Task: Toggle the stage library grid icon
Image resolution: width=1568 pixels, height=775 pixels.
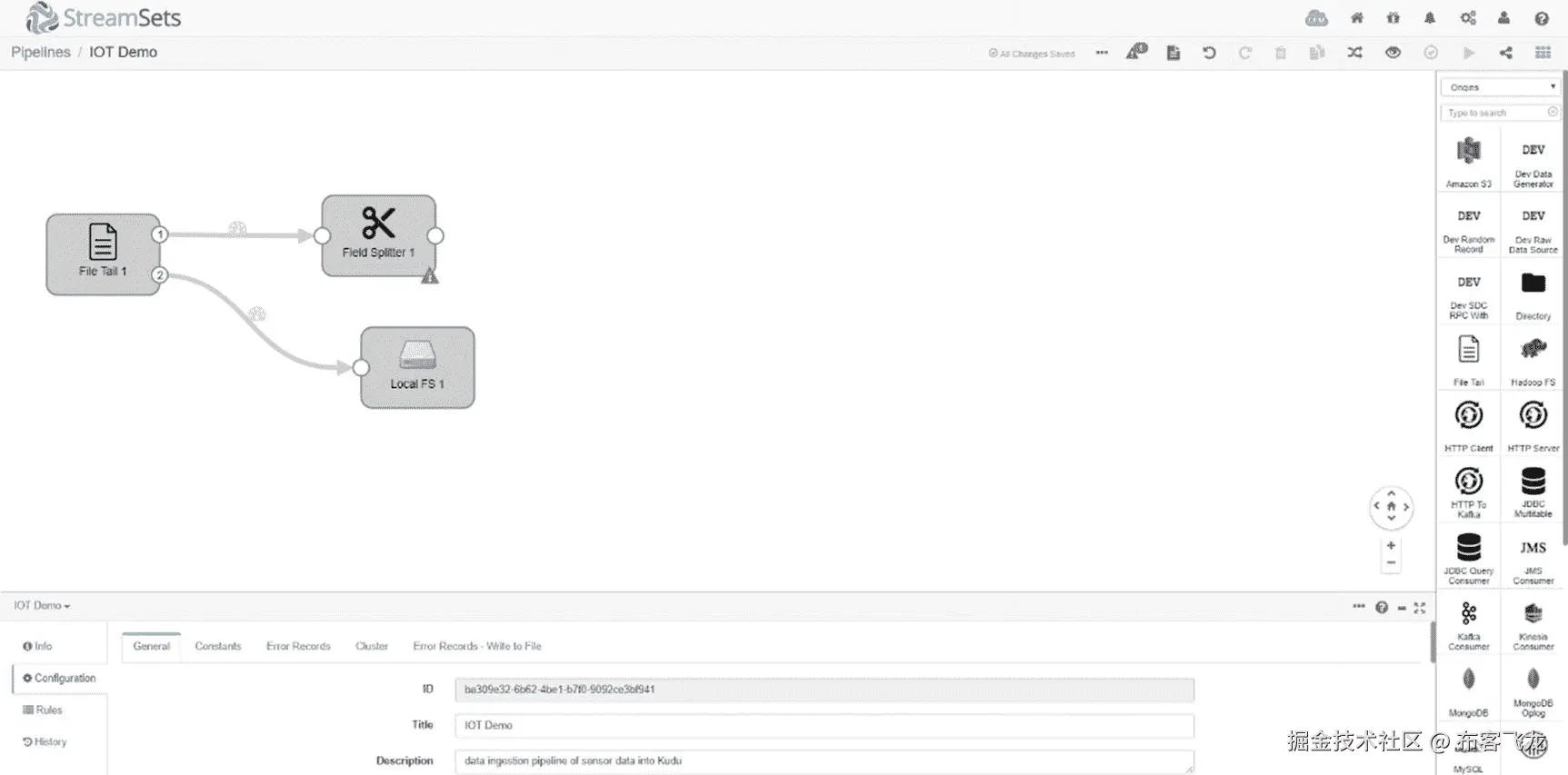Action: click(x=1543, y=53)
